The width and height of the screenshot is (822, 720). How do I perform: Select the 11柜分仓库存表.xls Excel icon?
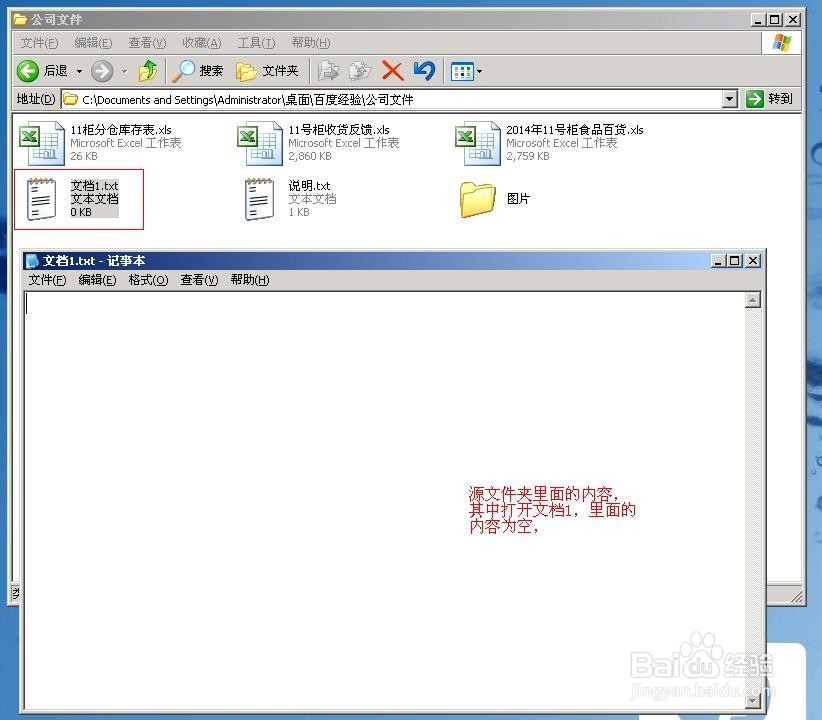pyautogui.click(x=42, y=143)
